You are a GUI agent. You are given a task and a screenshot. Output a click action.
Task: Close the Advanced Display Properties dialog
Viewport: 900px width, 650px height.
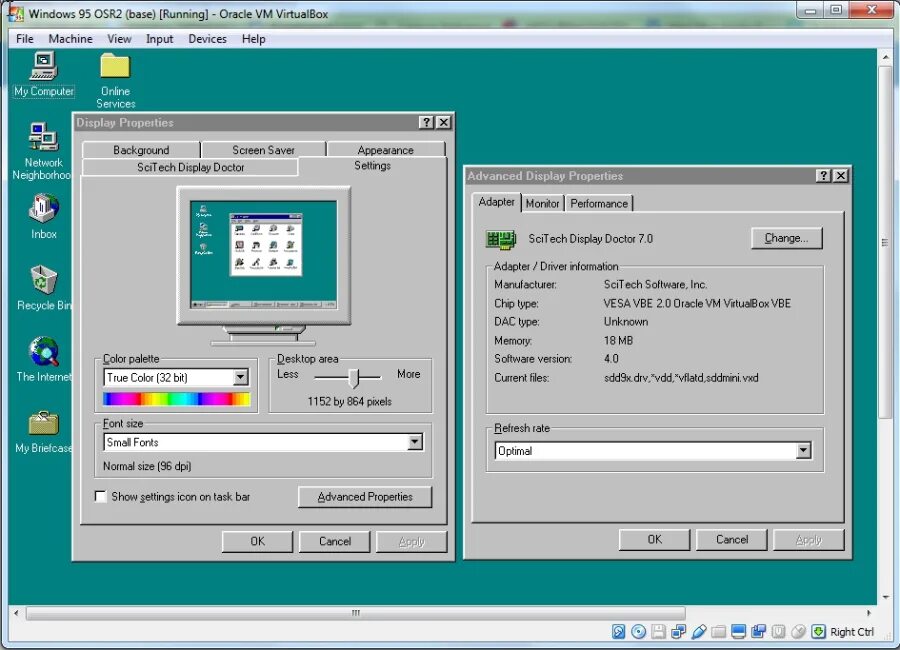[841, 176]
